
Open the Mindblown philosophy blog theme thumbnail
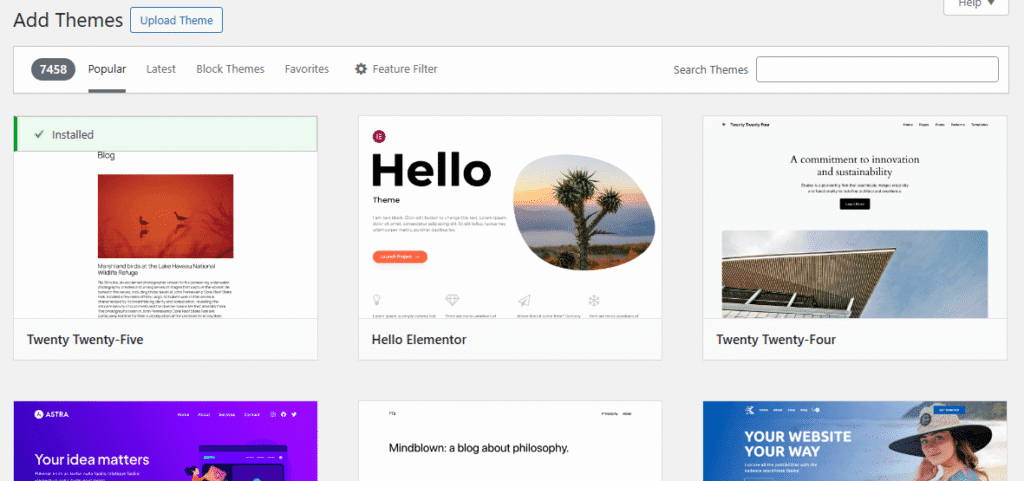coord(510,441)
